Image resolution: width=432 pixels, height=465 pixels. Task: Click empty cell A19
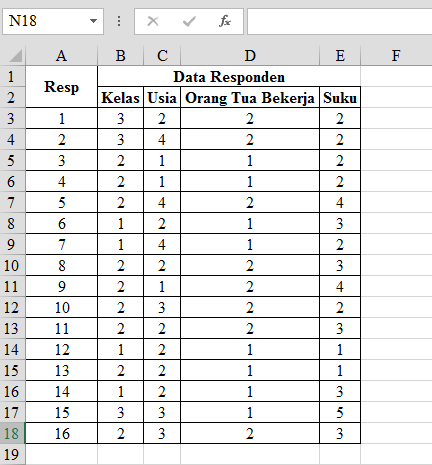pyautogui.click(x=61, y=454)
